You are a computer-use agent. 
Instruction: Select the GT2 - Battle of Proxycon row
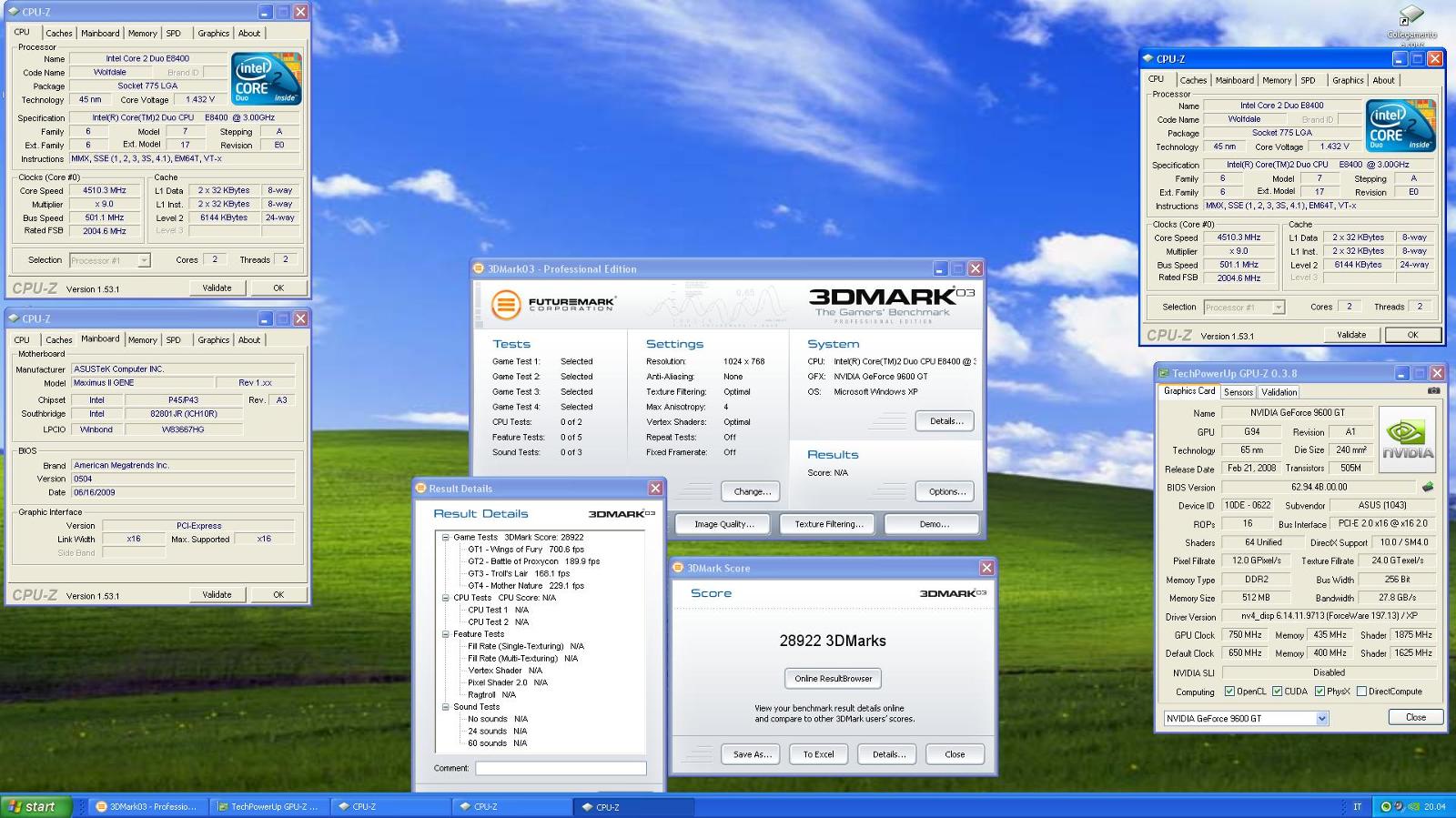(533, 561)
